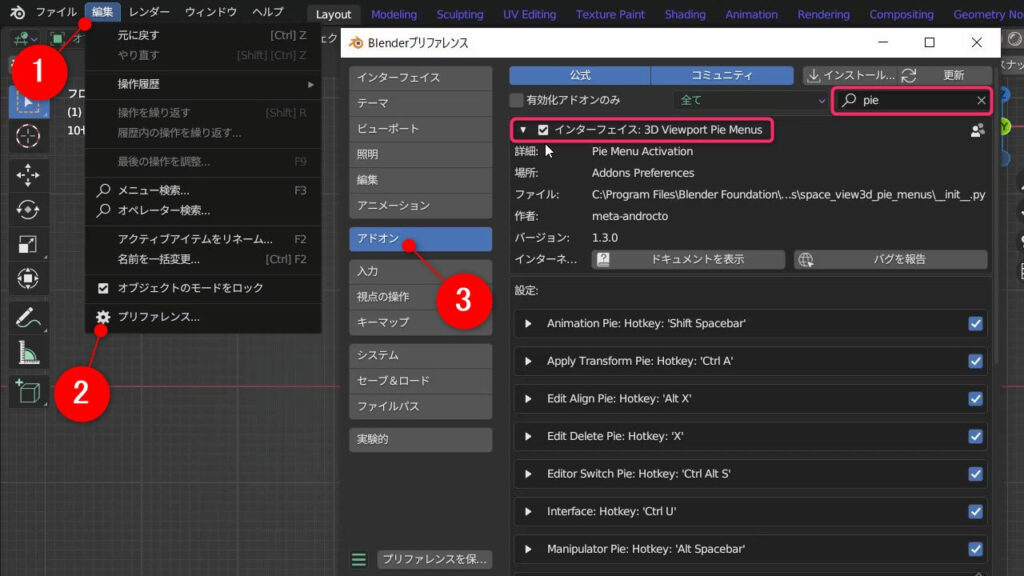Select the Transform tool
This screenshot has width=1024, height=576.
click(x=27, y=279)
